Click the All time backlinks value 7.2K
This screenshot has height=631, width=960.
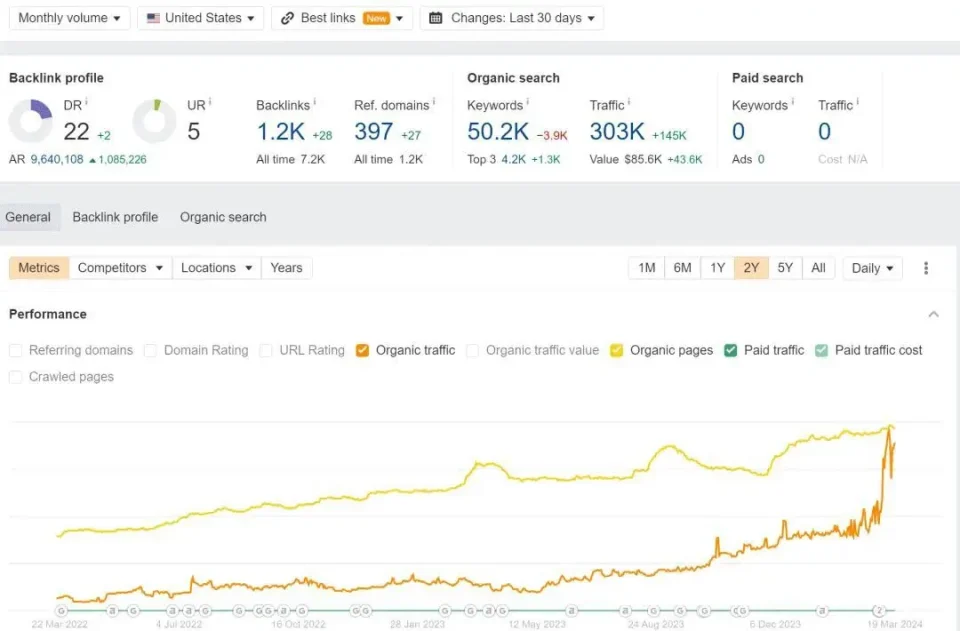coord(313,159)
